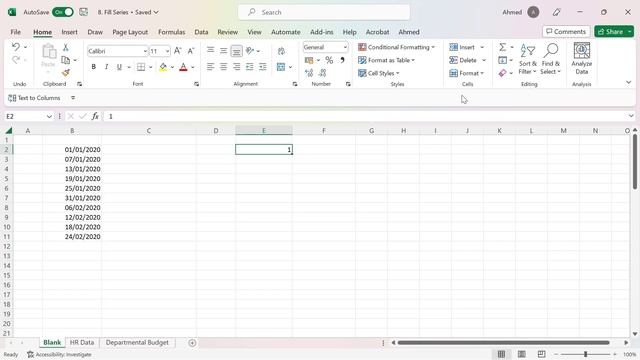Click the Bottom Align icon
Image resolution: width=640 pixels, height=360 pixels.
[236, 51]
